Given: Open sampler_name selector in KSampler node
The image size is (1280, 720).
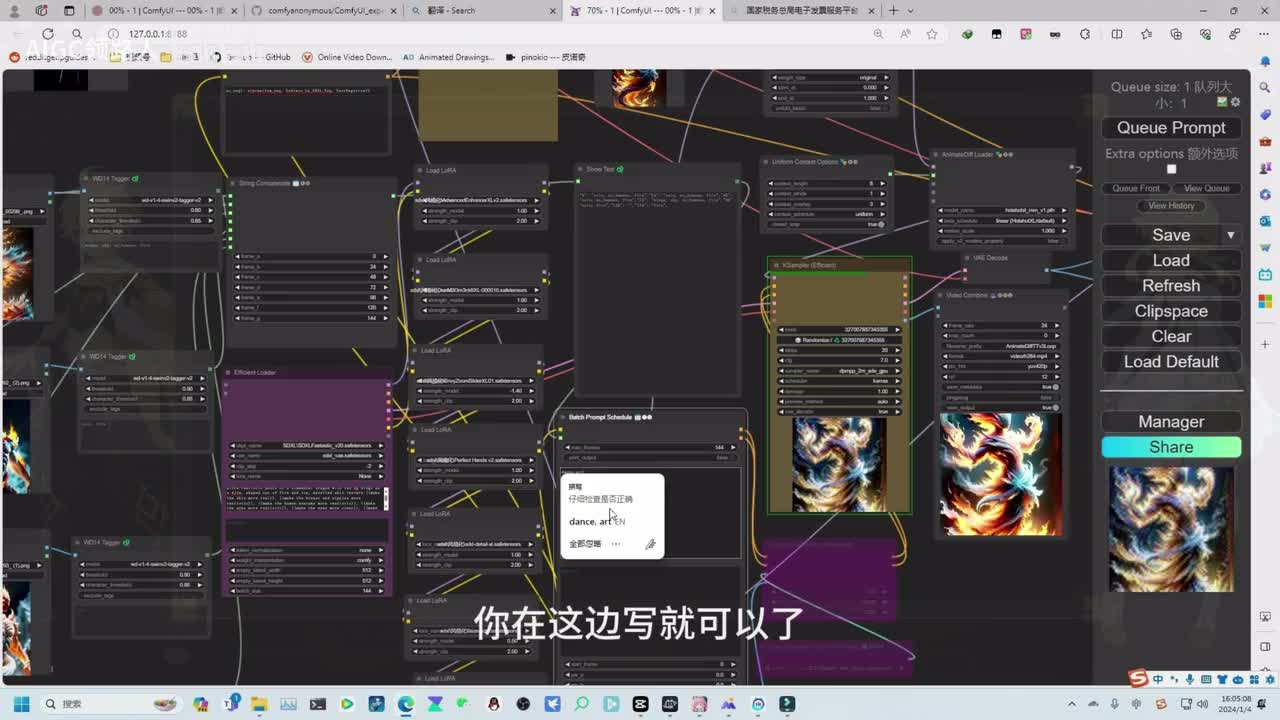Looking at the screenshot, I should coord(840,370).
